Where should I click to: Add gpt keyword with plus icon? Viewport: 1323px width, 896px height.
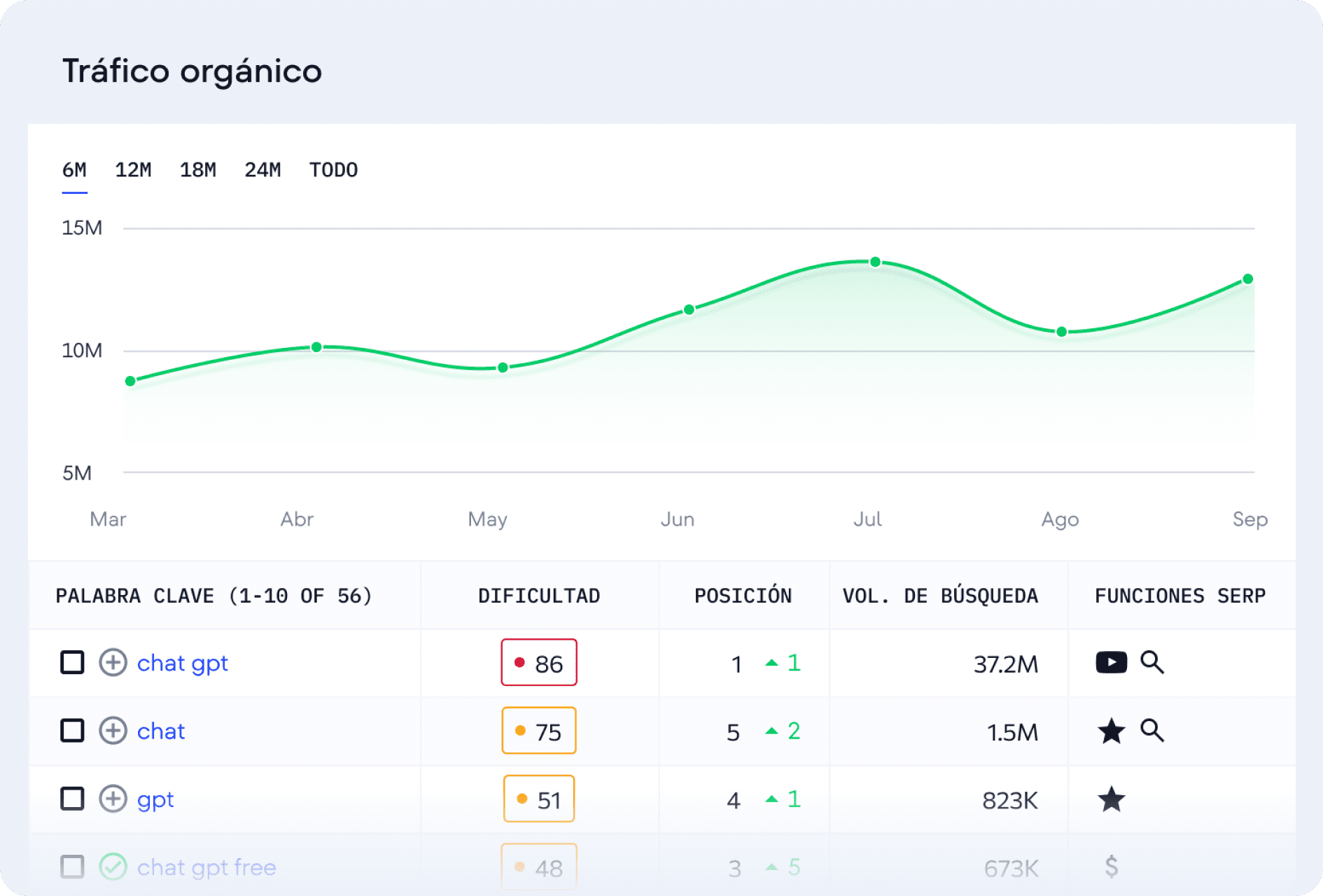point(113,799)
